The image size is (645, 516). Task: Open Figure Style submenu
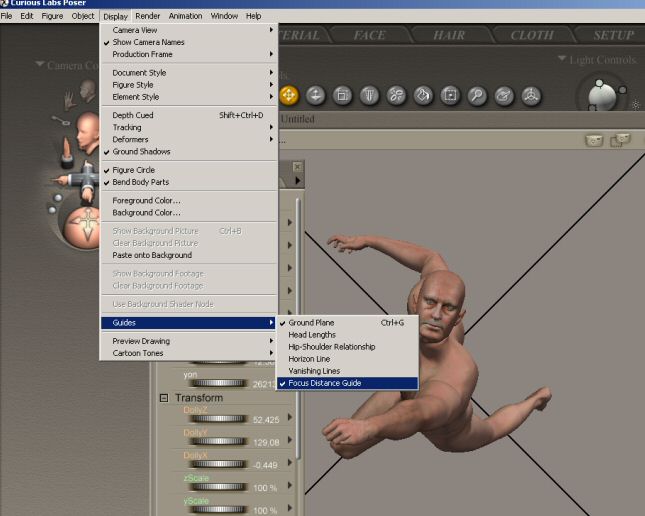coord(189,85)
